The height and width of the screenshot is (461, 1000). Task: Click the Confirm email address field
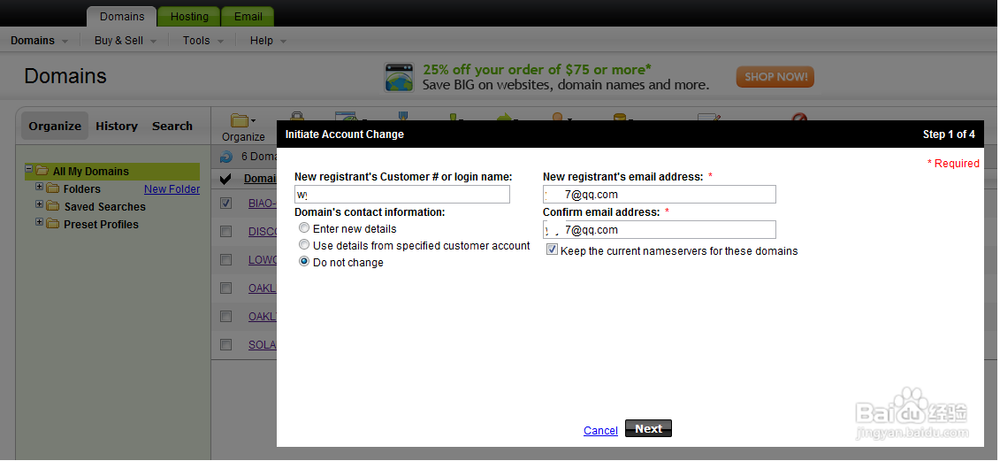click(x=659, y=230)
